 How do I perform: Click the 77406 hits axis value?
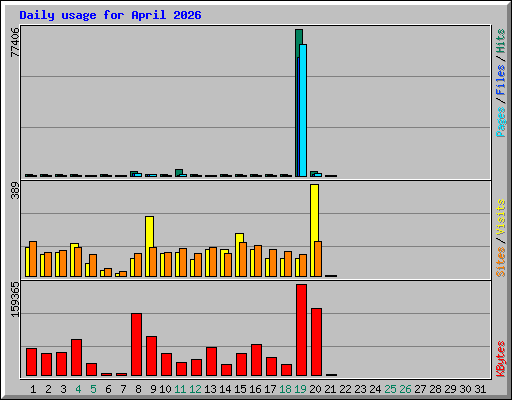coord(15,42)
